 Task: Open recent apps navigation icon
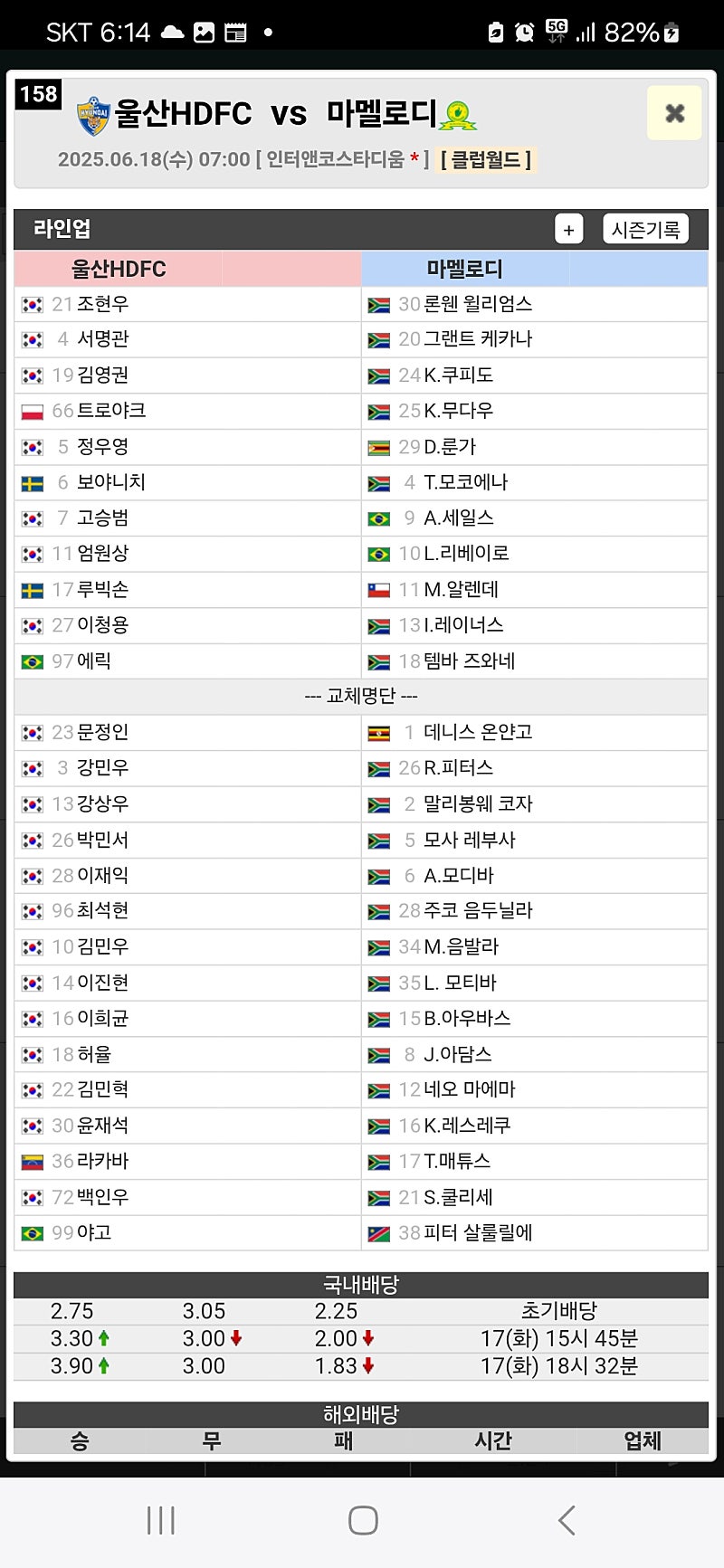click(161, 1521)
